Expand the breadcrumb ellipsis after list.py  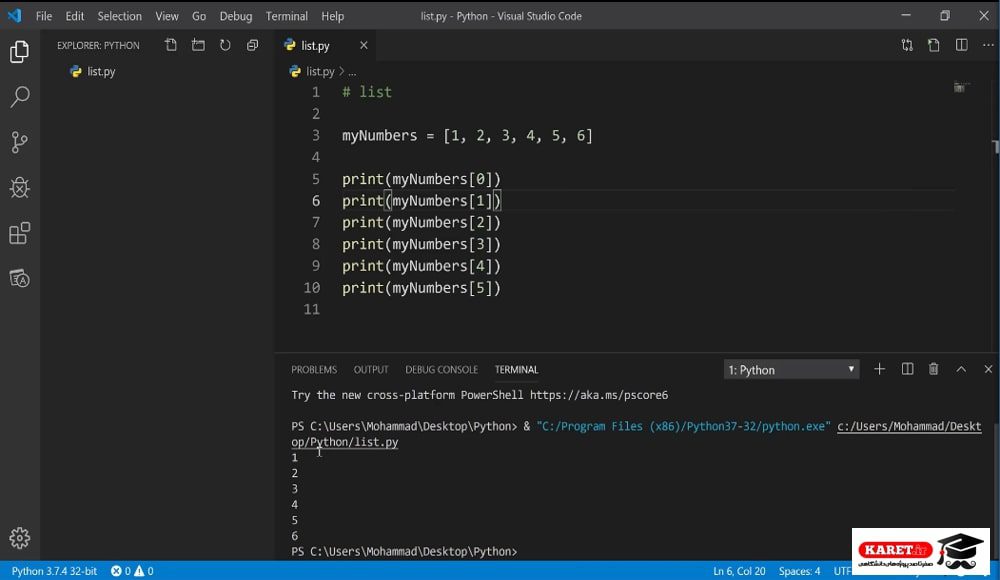pos(352,72)
